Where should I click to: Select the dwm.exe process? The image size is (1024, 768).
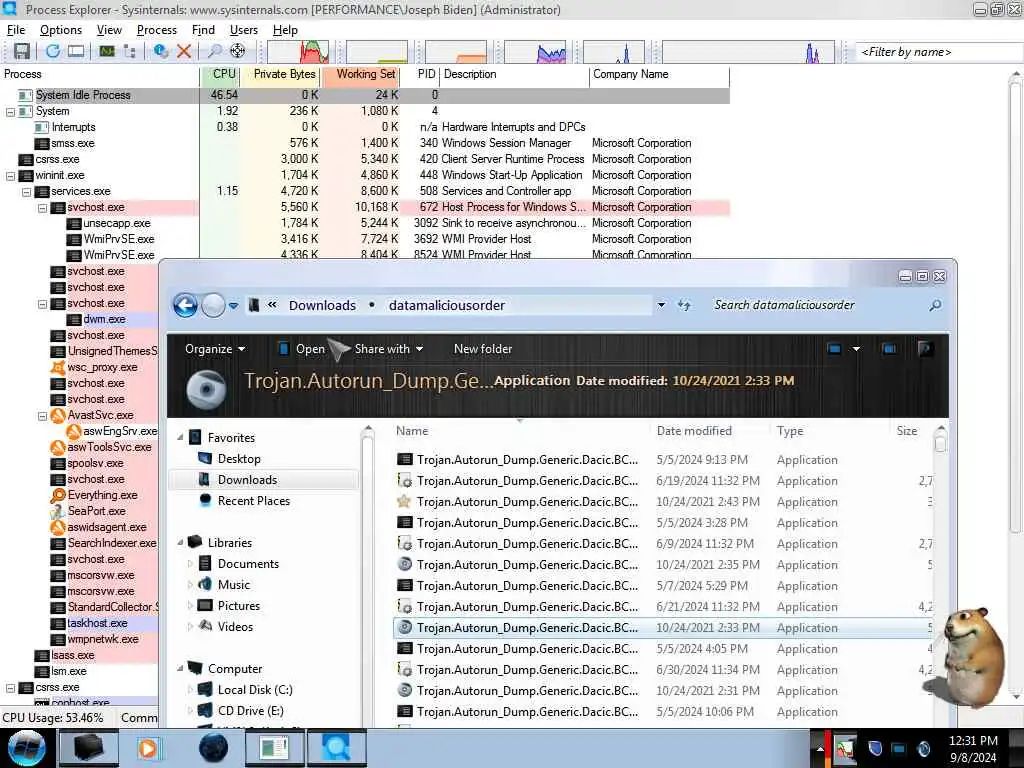[x=104, y=319]
